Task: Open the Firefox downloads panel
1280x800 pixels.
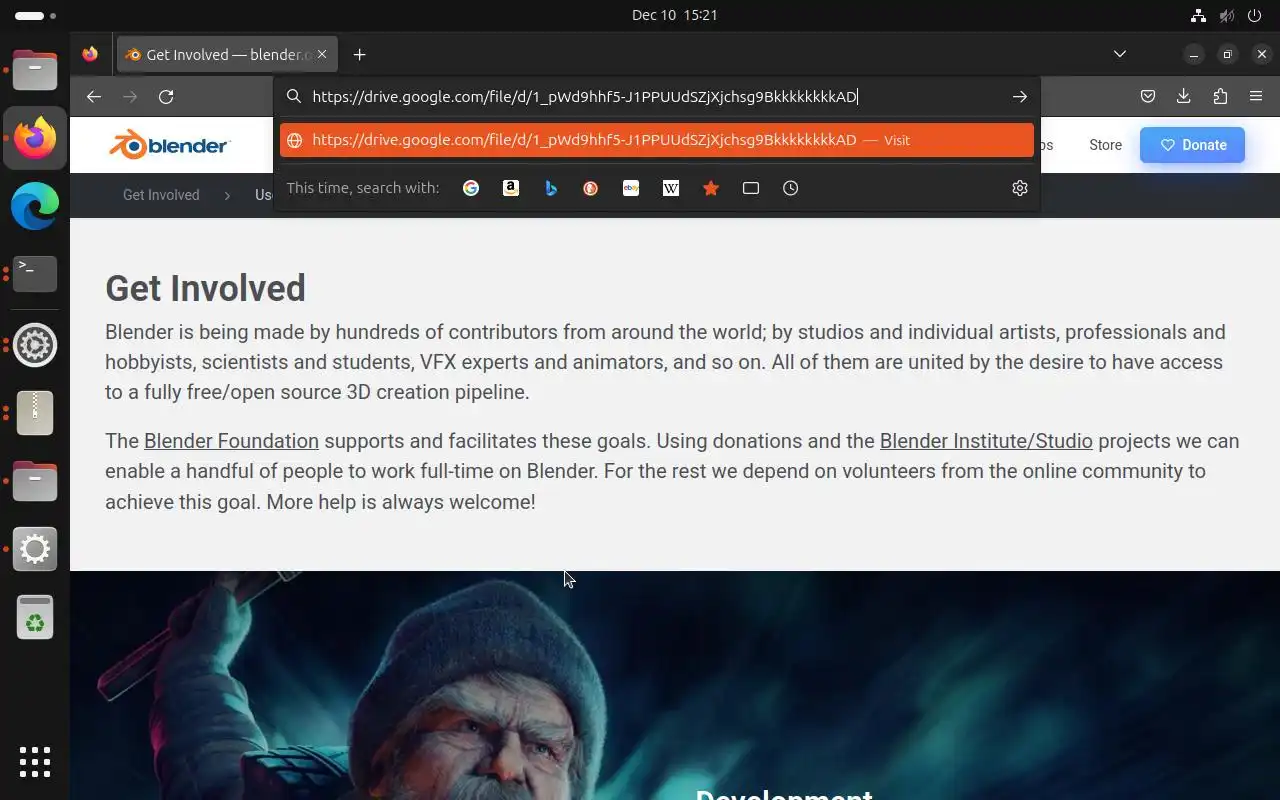Action: 1184,97
